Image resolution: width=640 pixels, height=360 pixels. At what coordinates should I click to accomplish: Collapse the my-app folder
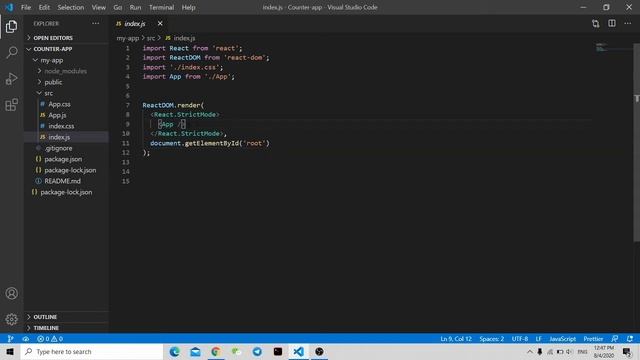click(67, 60)
